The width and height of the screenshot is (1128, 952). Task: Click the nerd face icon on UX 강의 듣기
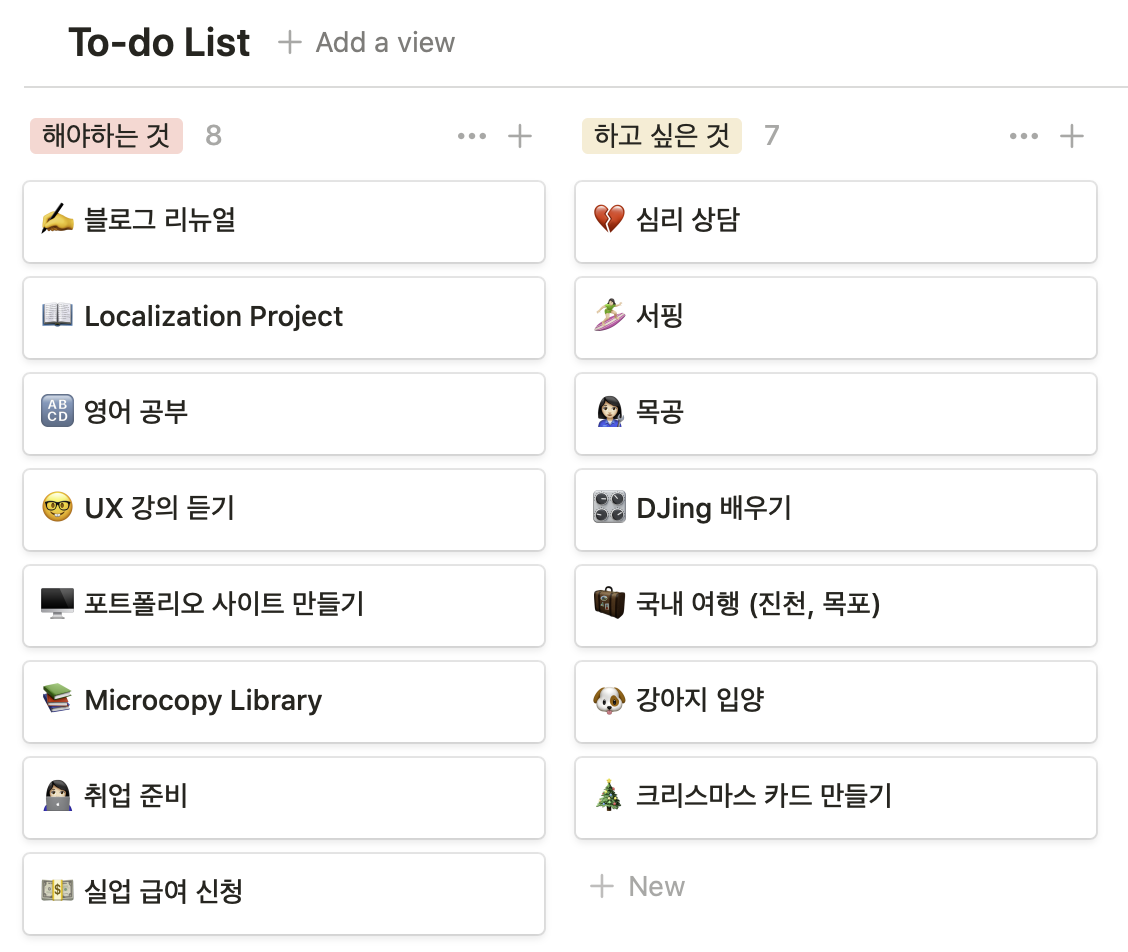(x=58, y=507)
